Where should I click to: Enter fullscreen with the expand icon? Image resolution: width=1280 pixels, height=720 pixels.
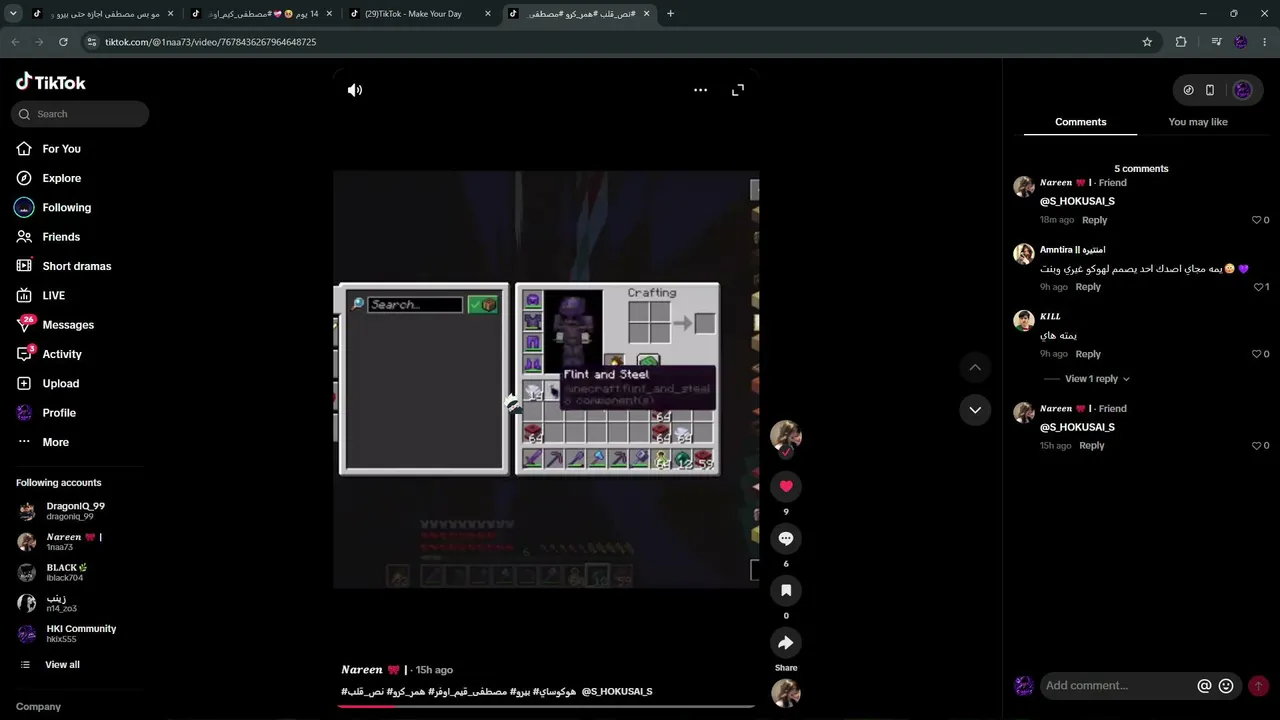click(x=738, y=90)
